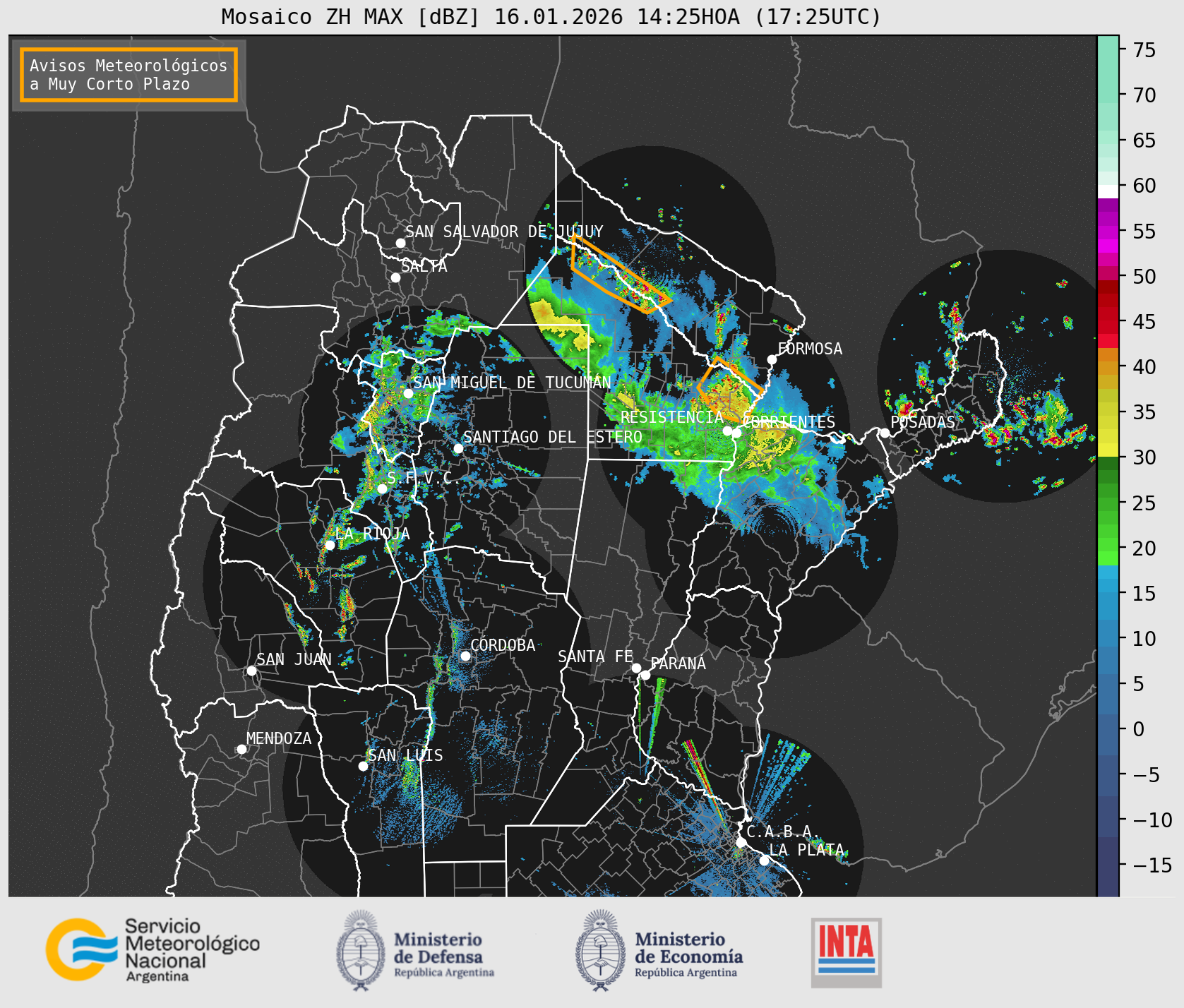Click the La Rioja city marker dot

[x=330, y=545]
